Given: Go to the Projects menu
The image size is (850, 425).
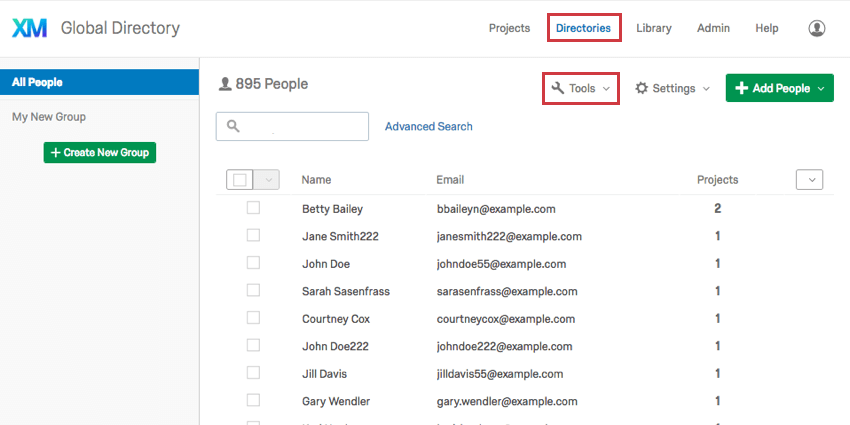Looking at the screenshot, I should [x=509, y=28].
